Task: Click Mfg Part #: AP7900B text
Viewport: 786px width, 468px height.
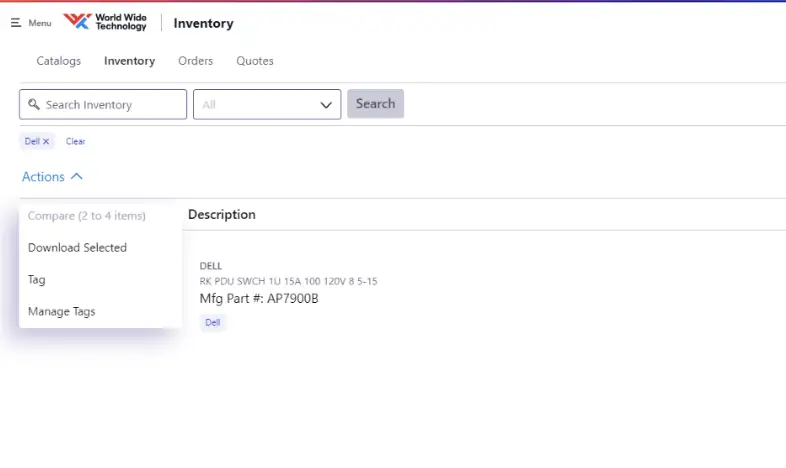Action: 259,299
